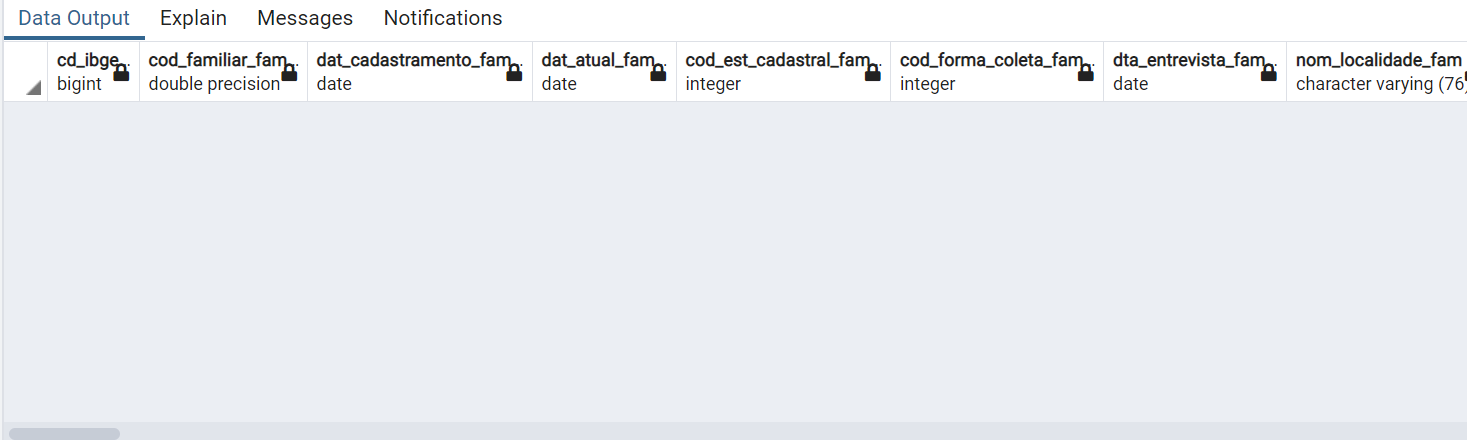The image size is (1467, 440).
Task: Select the dat_atual_fam column header
Action: [x=604, y=71]
